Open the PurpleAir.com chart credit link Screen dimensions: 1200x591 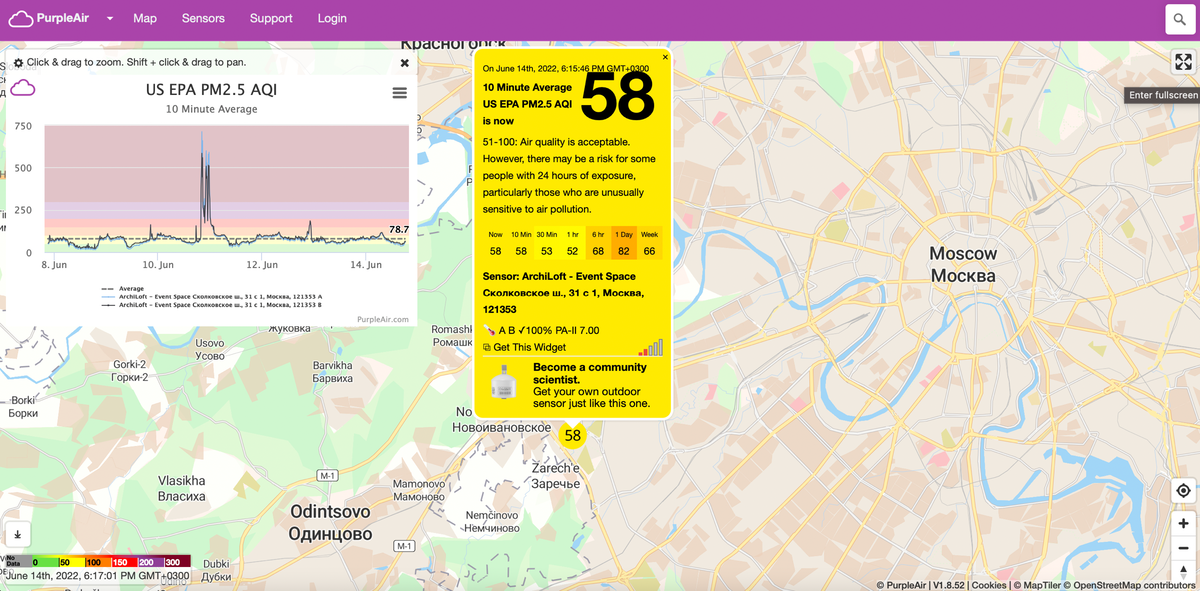[383, 319]
